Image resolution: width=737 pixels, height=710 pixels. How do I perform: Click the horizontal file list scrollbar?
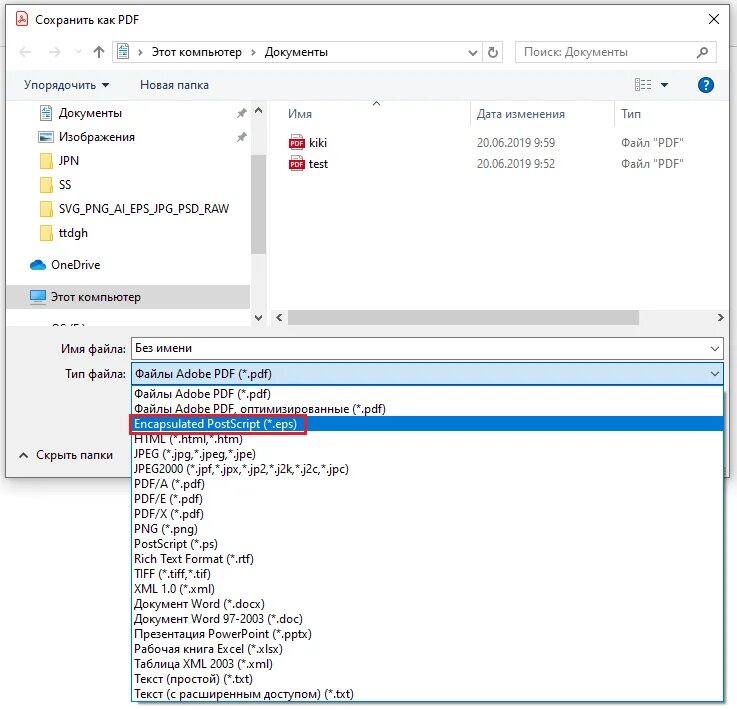[x=463, y=318]
